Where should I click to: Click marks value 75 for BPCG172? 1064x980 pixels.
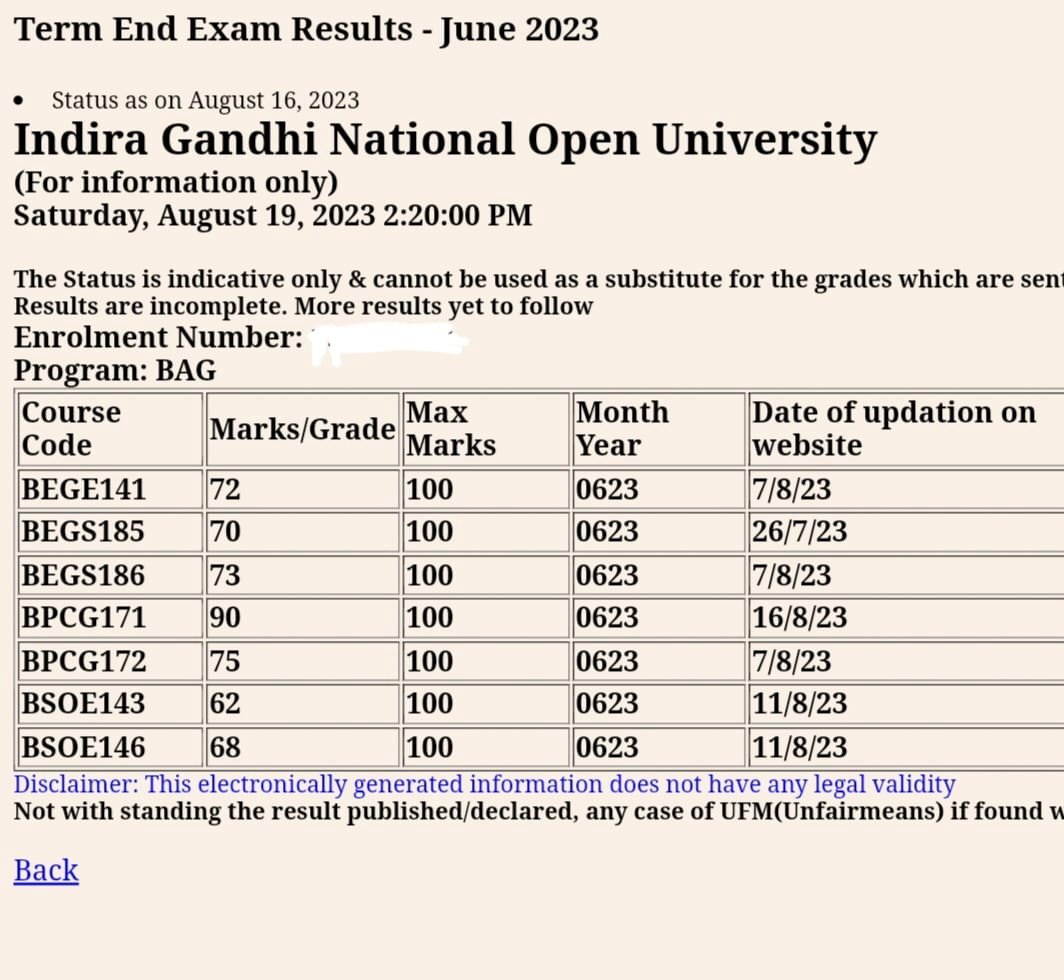225,662
